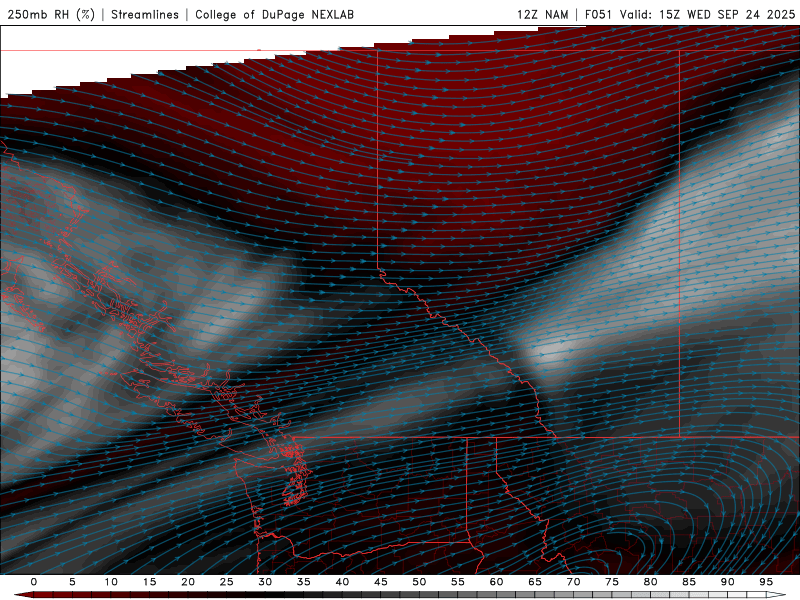Click the 5 label on color scale

click(72, 582)
